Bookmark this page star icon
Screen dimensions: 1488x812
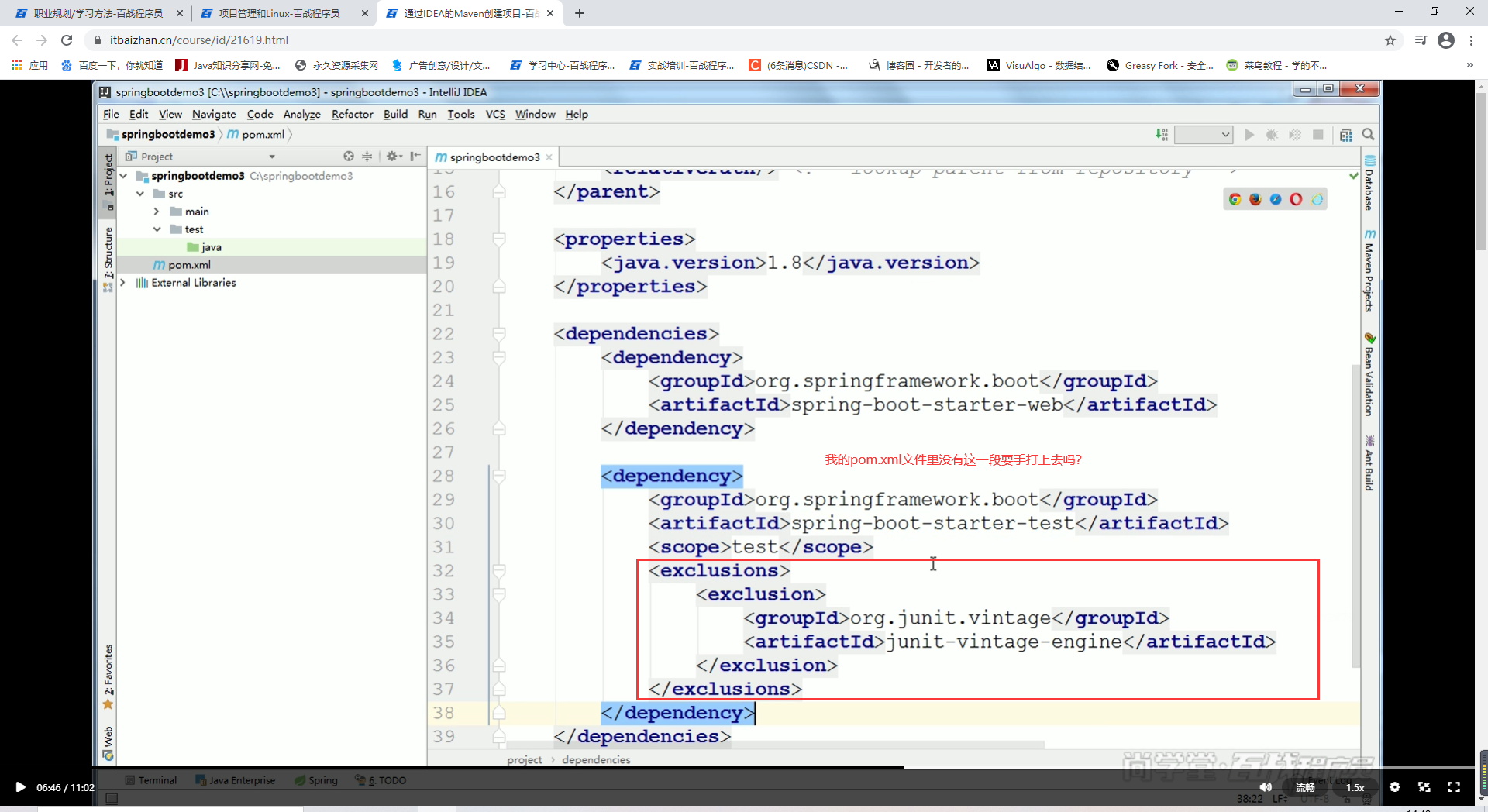coord(1390,40)
